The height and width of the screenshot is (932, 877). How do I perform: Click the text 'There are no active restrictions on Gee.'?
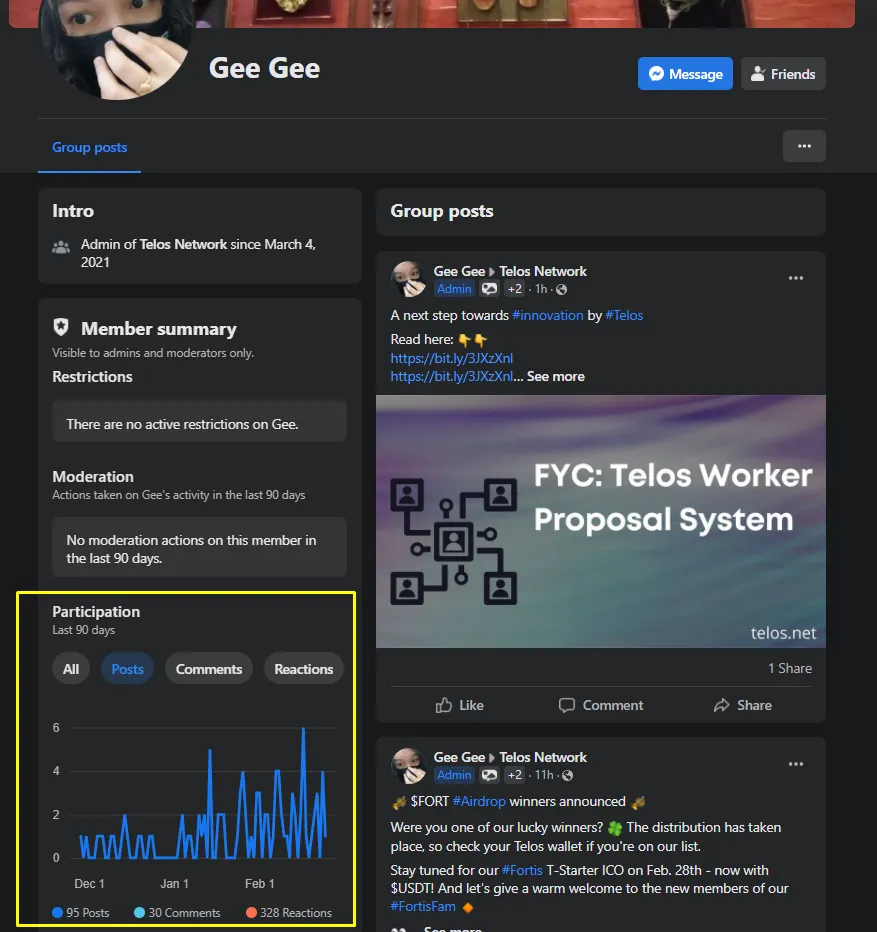pos(182,424)
